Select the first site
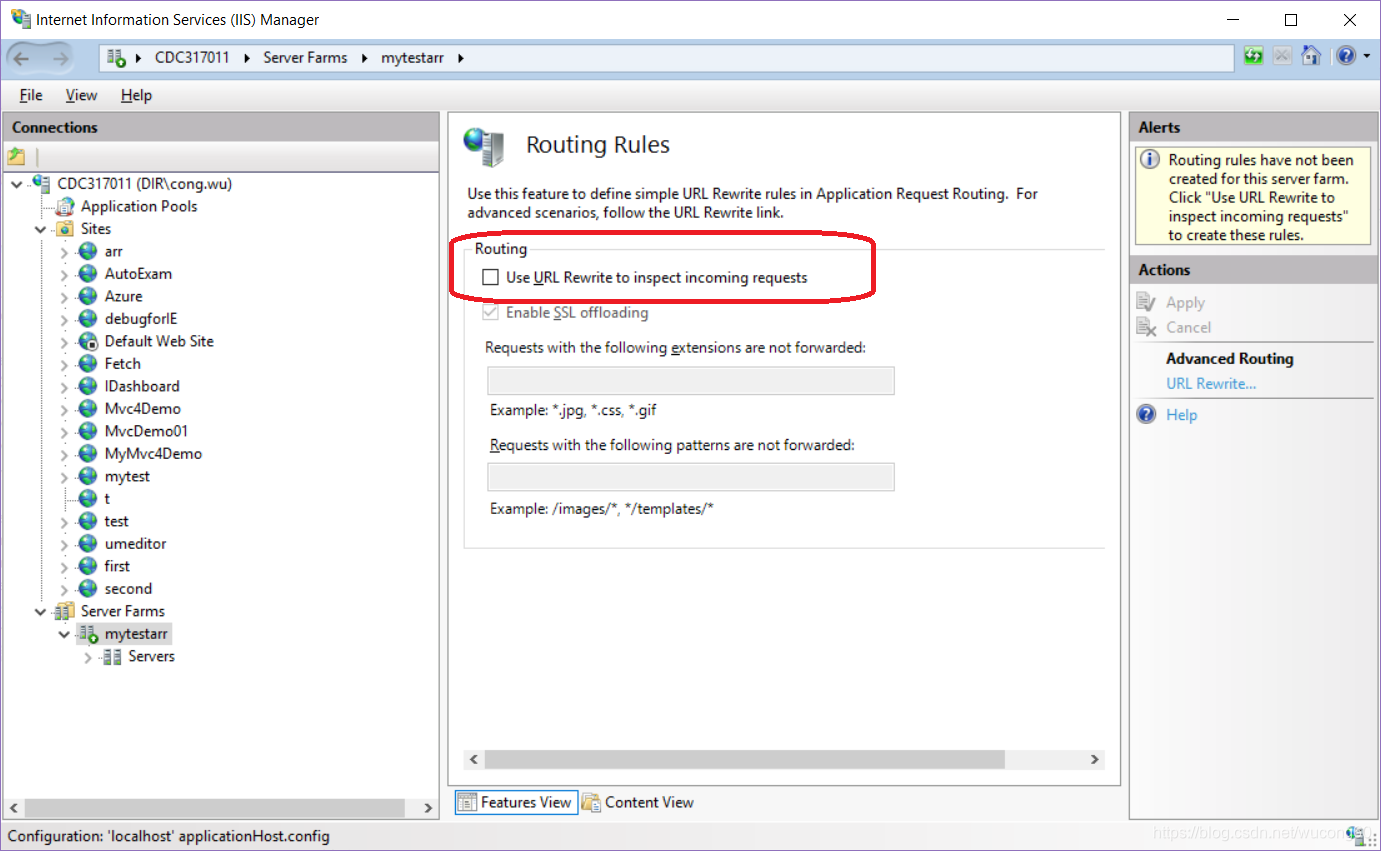Screen dimensions: 1381x851 117,566
